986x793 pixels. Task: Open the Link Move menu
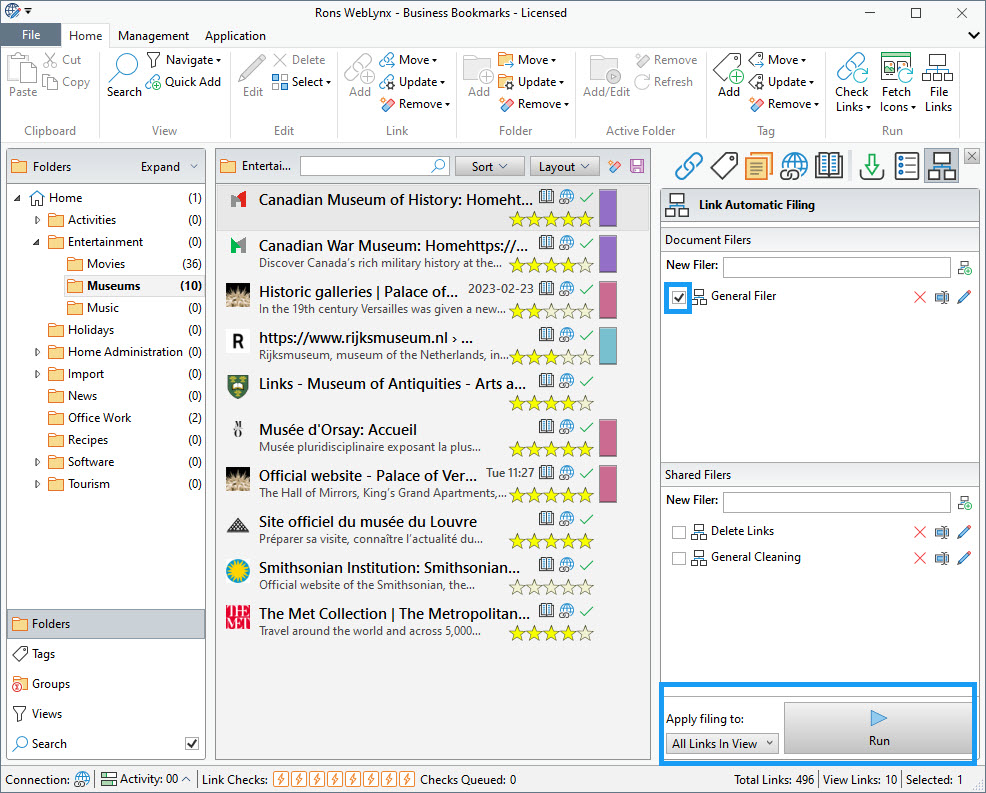click(x=408, y=60)
